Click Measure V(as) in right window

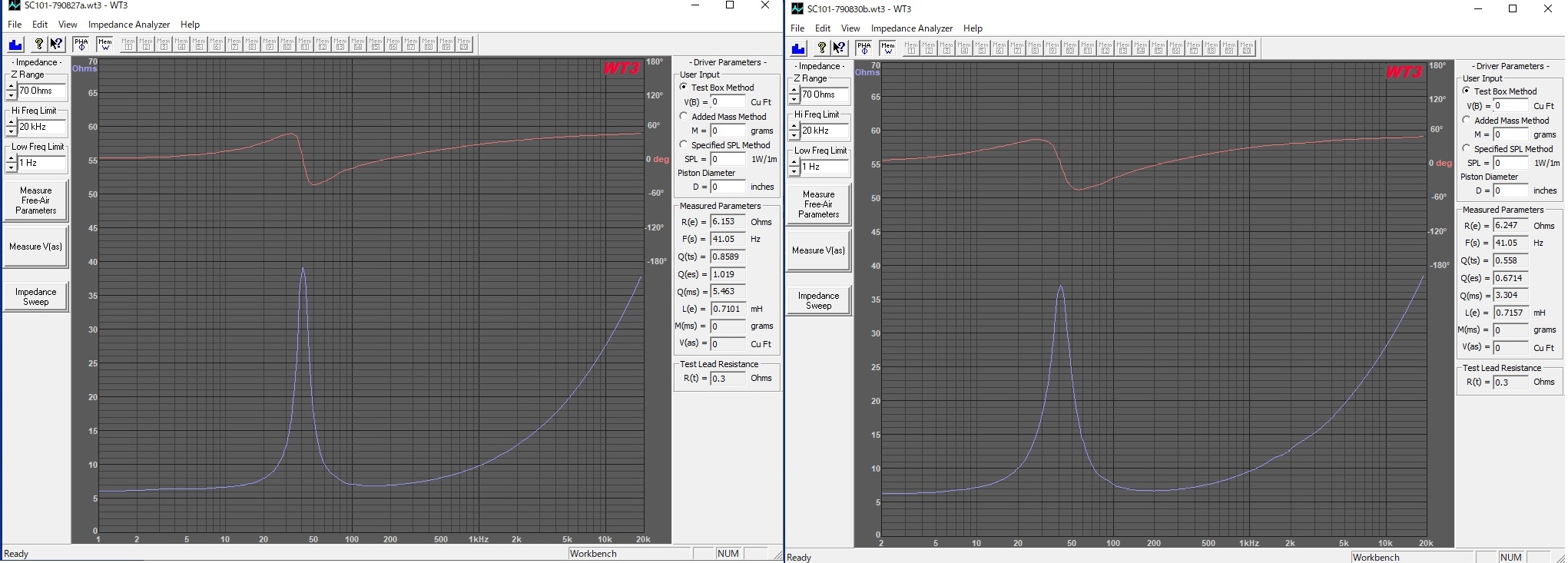pos(818,250)
